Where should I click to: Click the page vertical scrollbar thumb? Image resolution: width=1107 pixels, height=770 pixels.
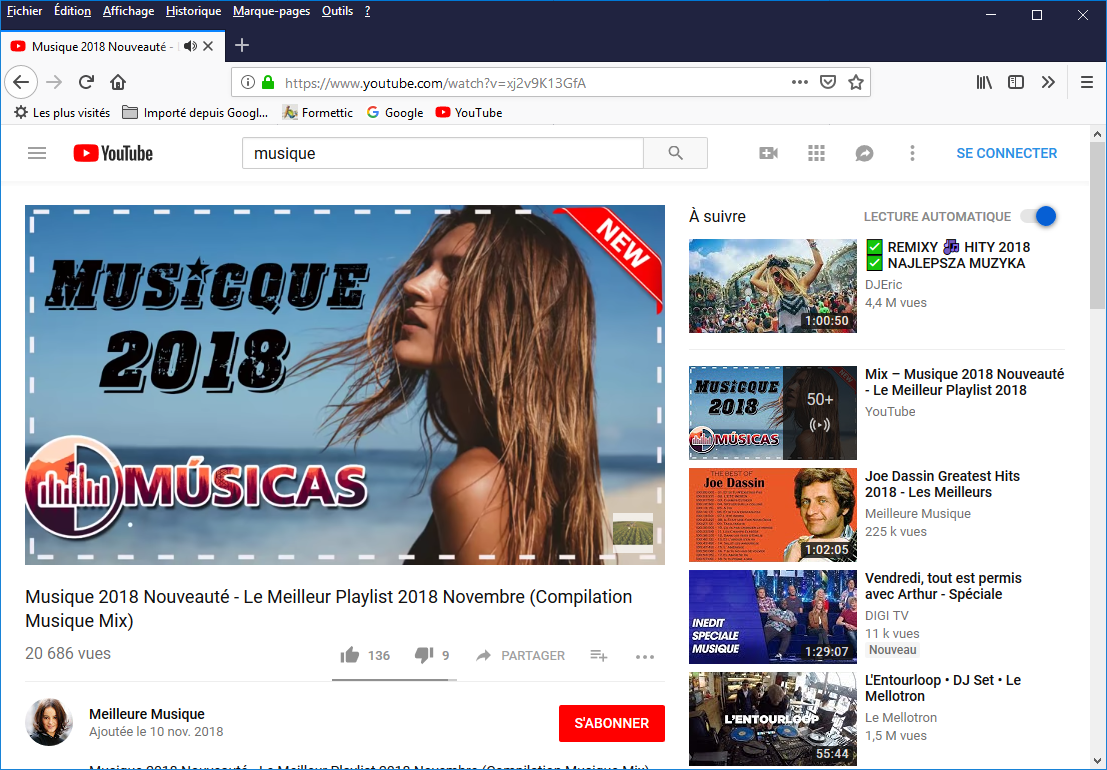coord(1097,226)
